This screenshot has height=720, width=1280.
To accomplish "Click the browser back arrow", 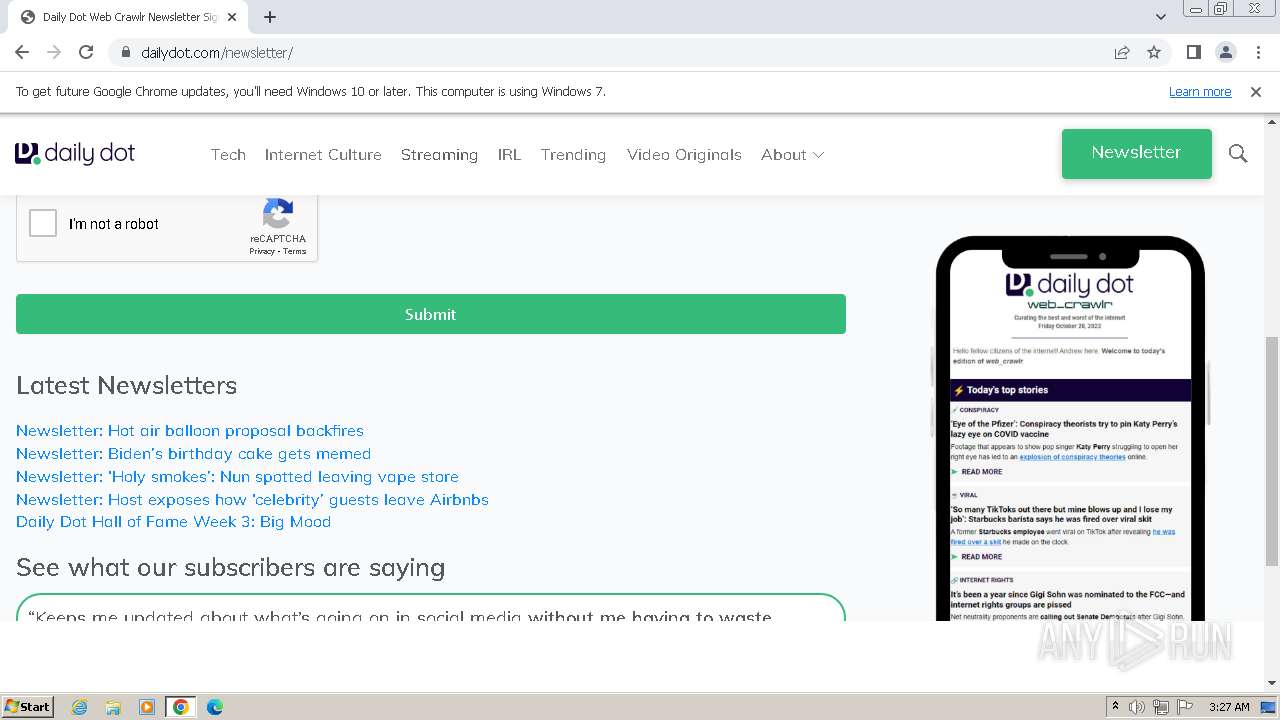I will (x=22, y=52).
